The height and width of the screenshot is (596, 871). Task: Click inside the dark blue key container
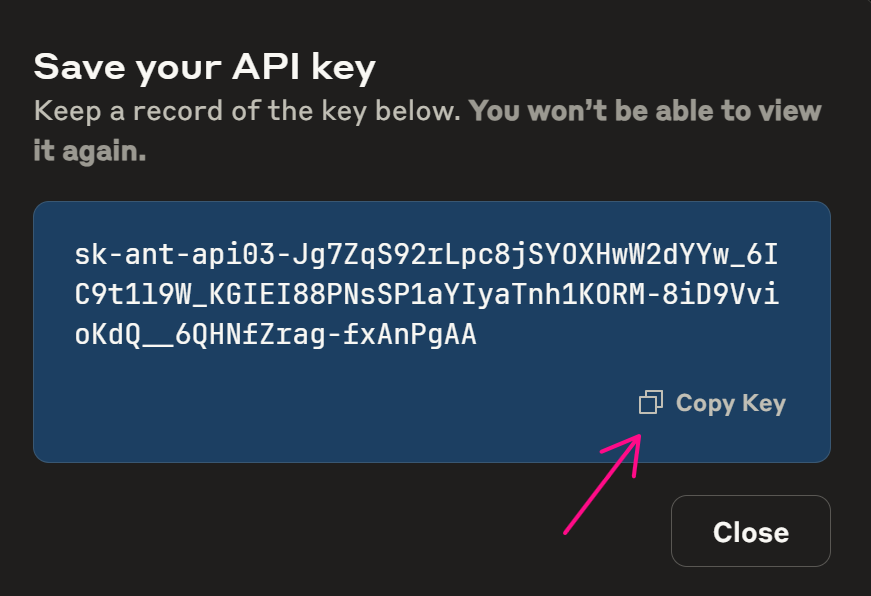[x=430, y=330]
